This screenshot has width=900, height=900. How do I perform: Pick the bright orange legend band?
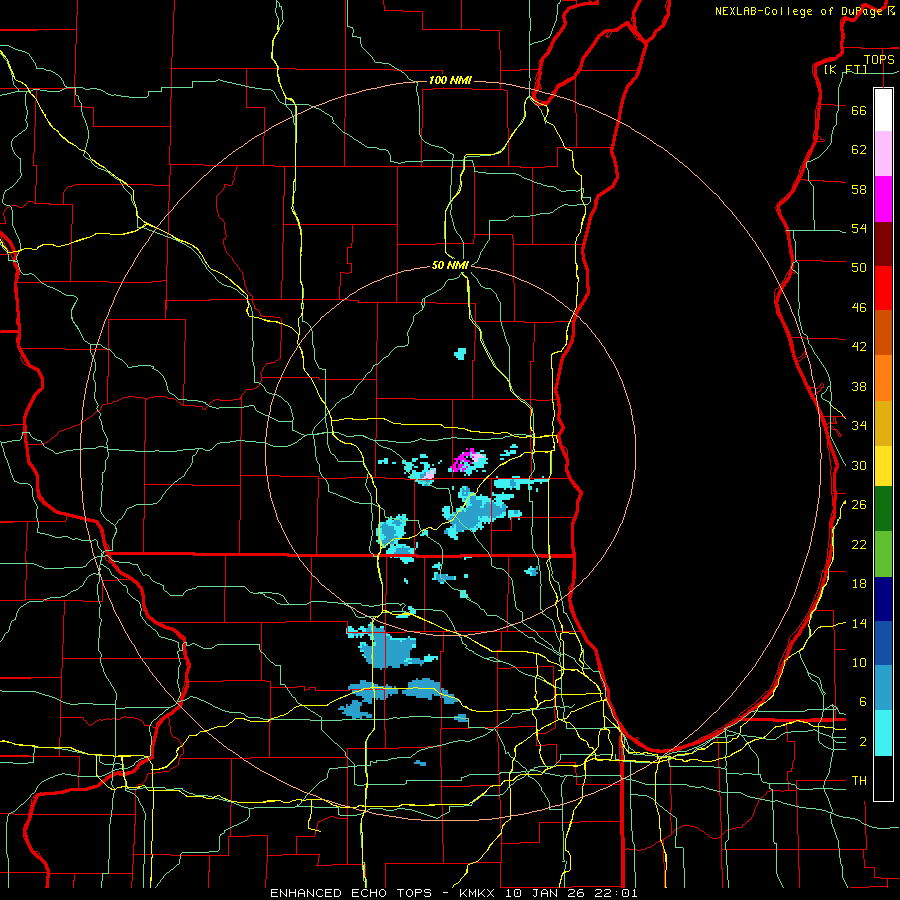point(883,378)
